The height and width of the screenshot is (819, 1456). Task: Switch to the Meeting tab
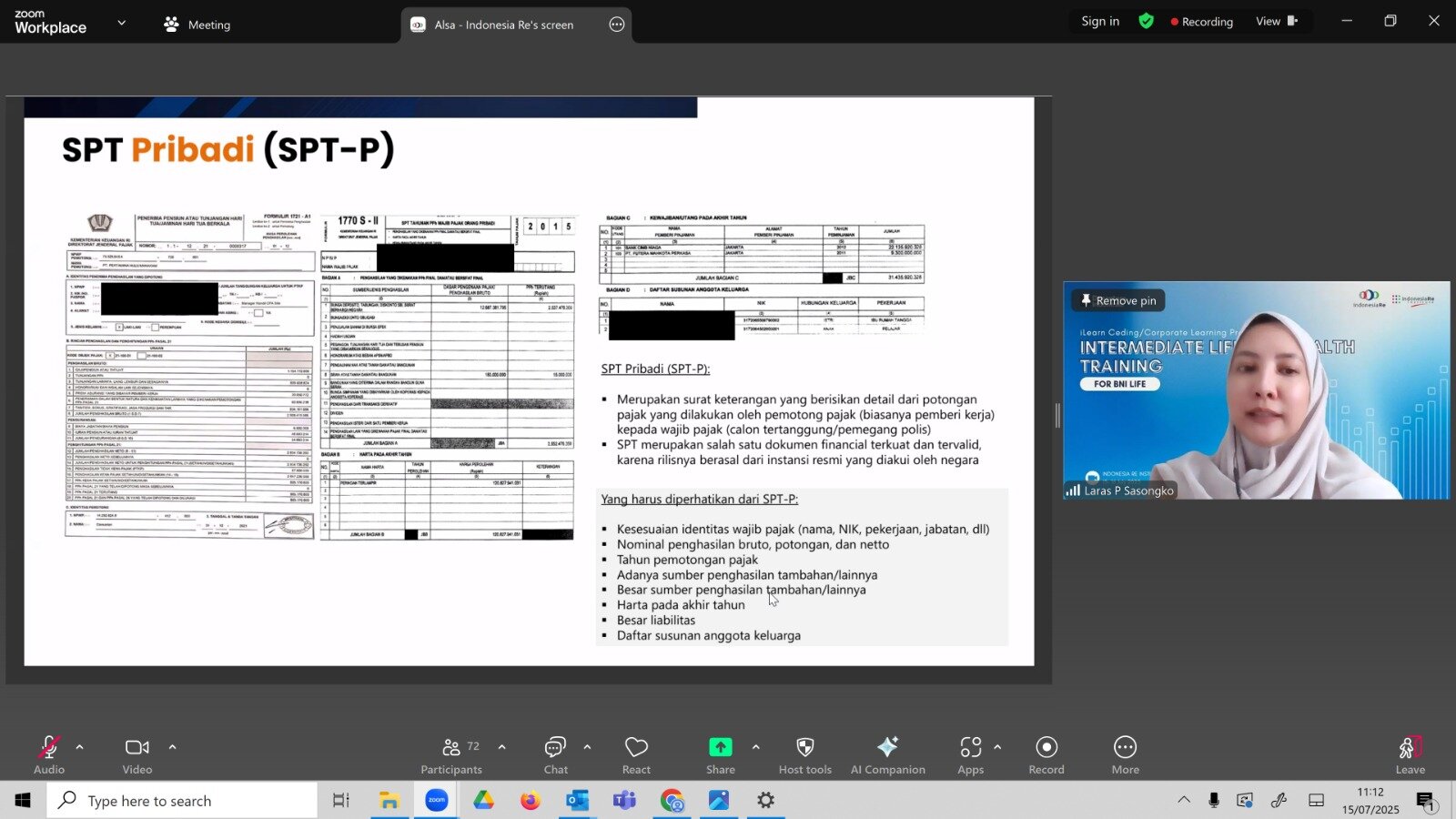(x=197, y=25)
